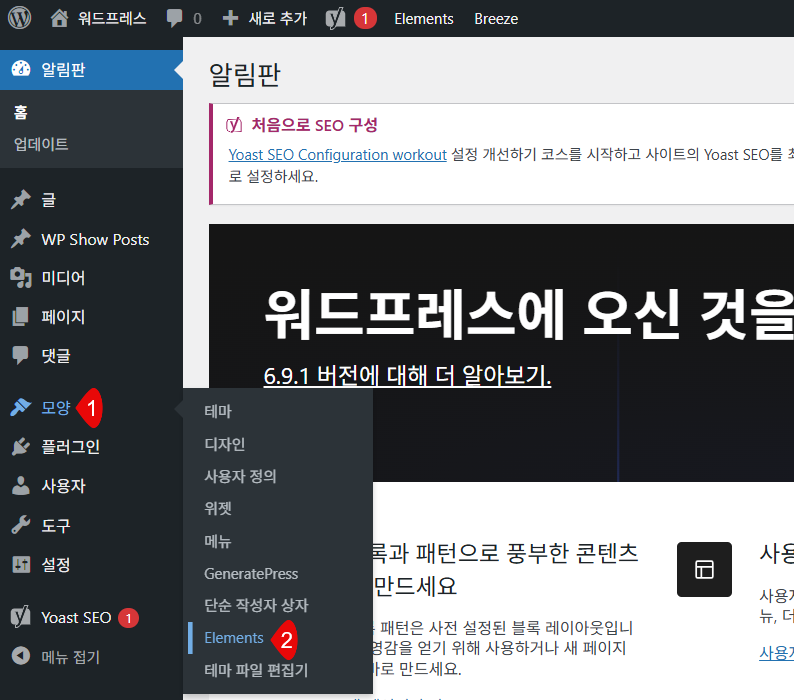This screenshot has width=794, height=700.
Task: Open 단순 작성자 상자 in flyout
Action: 256,605
